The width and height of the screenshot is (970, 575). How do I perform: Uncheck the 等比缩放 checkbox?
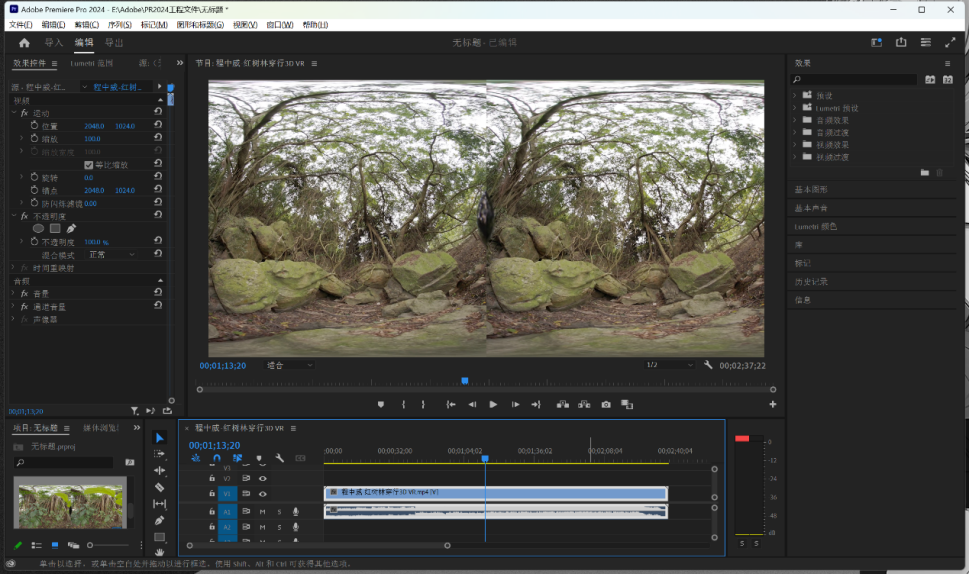pos(88,165)
